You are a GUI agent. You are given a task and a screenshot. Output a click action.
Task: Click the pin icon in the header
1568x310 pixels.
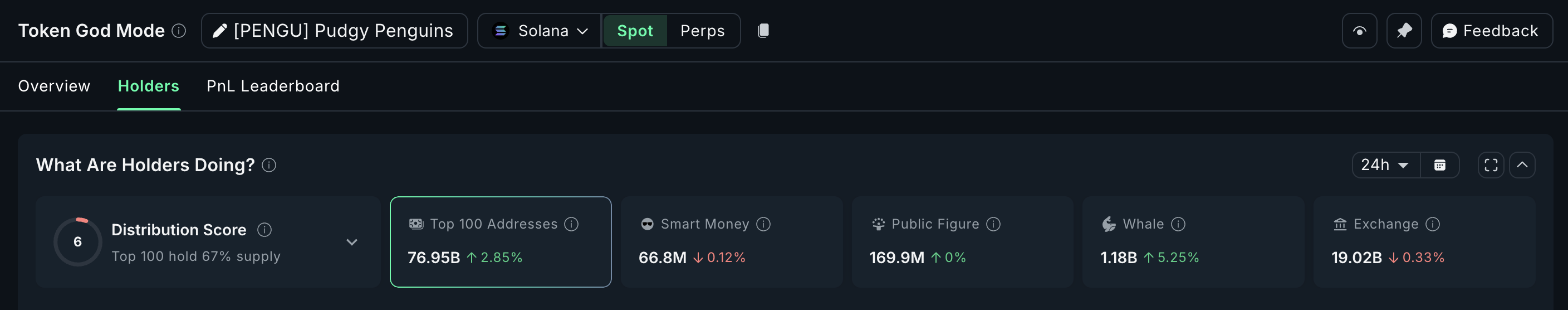[x=1404, y=31]
